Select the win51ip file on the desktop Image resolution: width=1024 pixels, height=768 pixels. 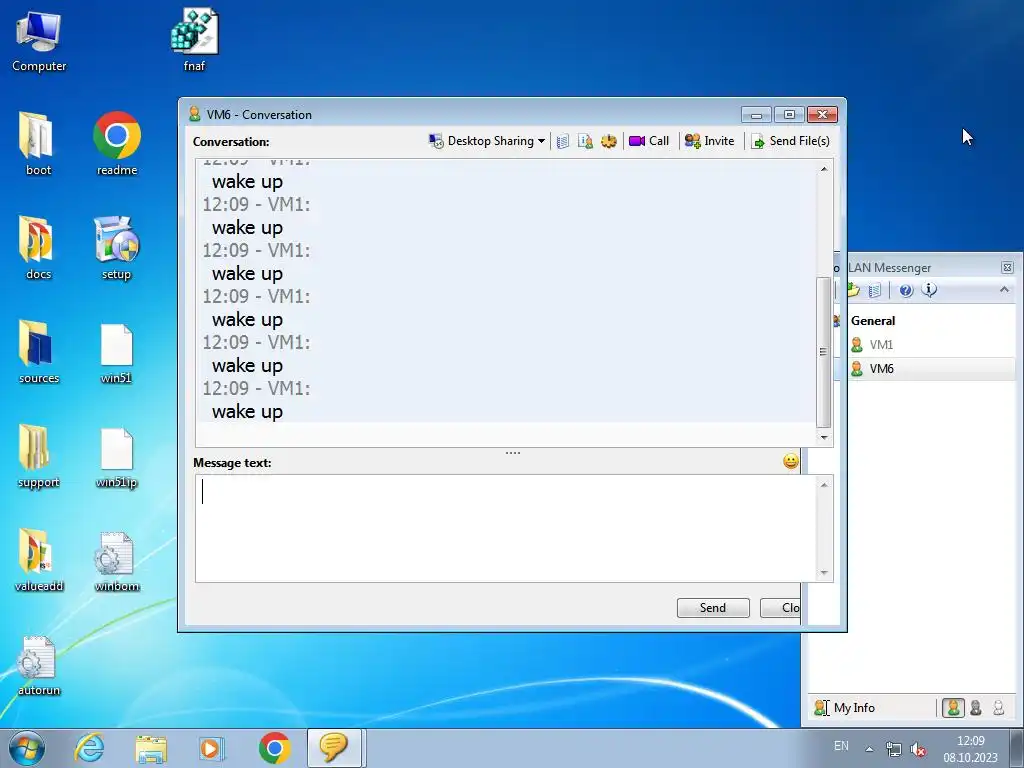point(117,457)
